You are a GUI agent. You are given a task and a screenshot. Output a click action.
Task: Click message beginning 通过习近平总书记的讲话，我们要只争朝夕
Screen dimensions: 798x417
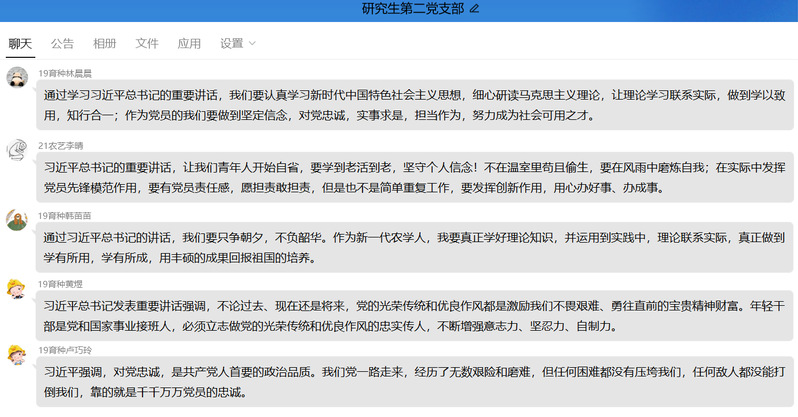pyautogui.click(x=415, y=247)
